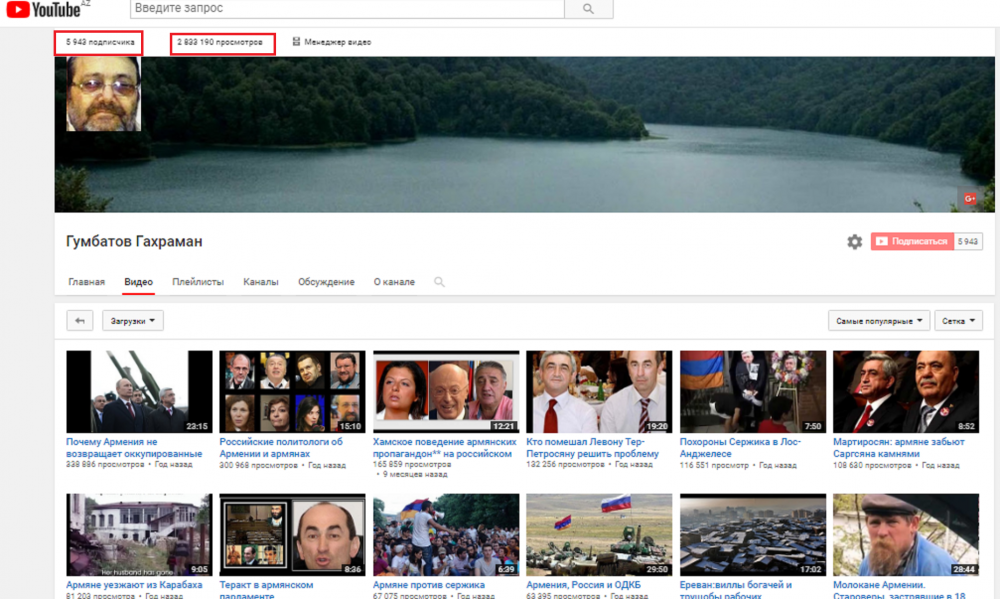
Task: Switch to the Плейлисты tab
Action: pos(198,282)
